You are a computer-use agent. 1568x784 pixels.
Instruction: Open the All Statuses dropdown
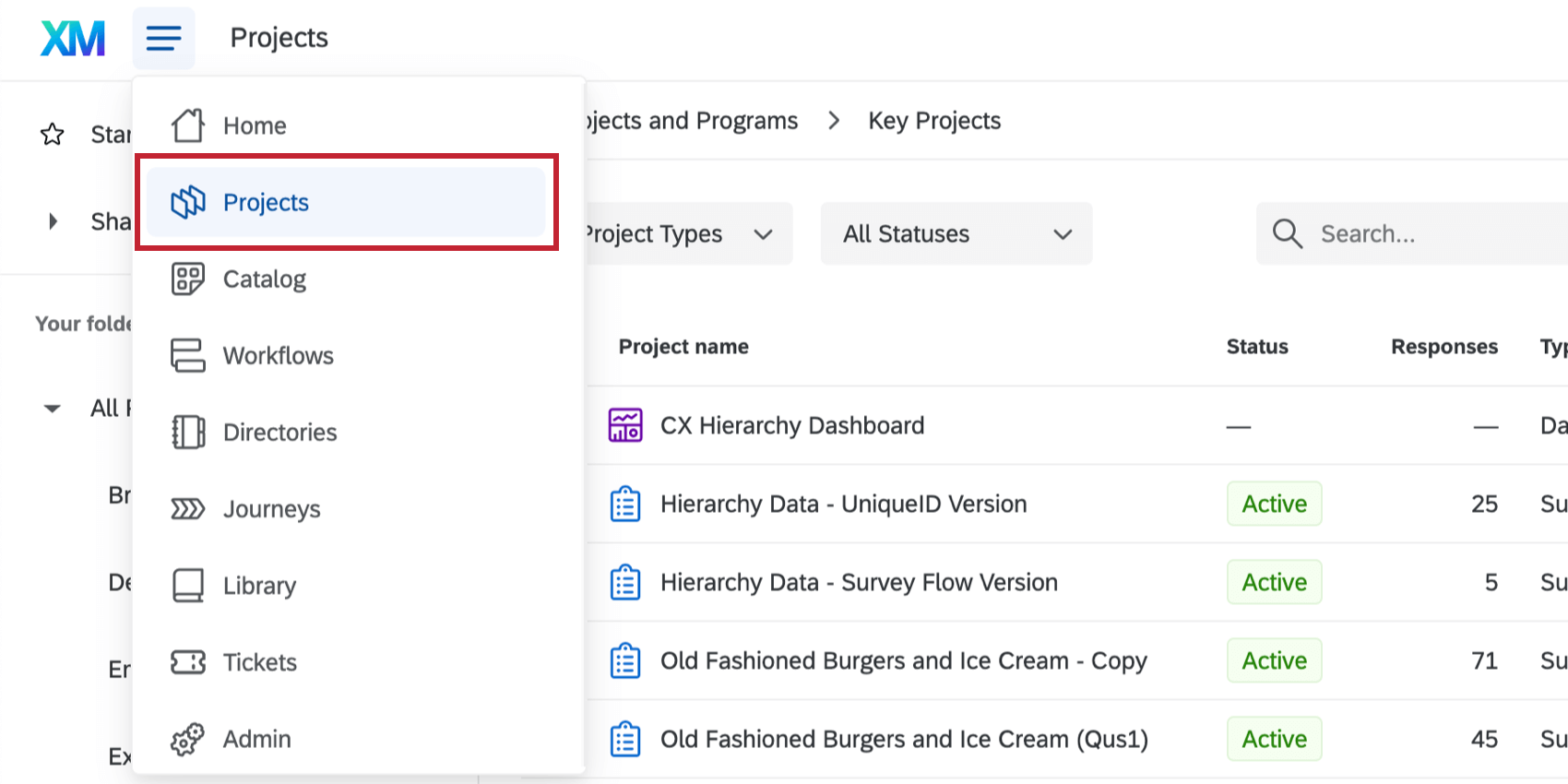(x=956, y=234)
